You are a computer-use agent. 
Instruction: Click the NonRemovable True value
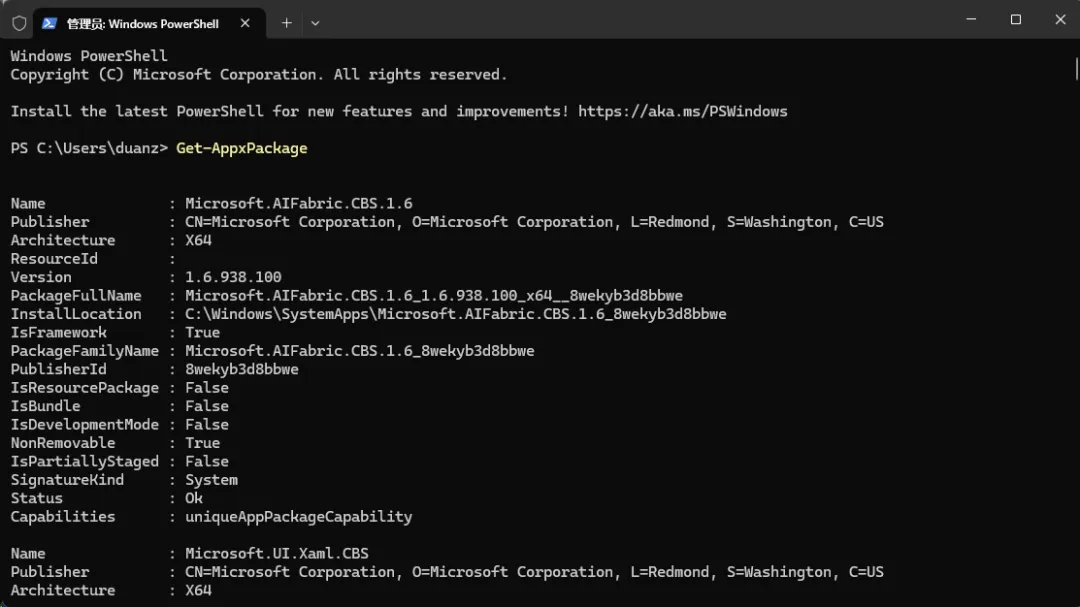[x=202, y=443]
